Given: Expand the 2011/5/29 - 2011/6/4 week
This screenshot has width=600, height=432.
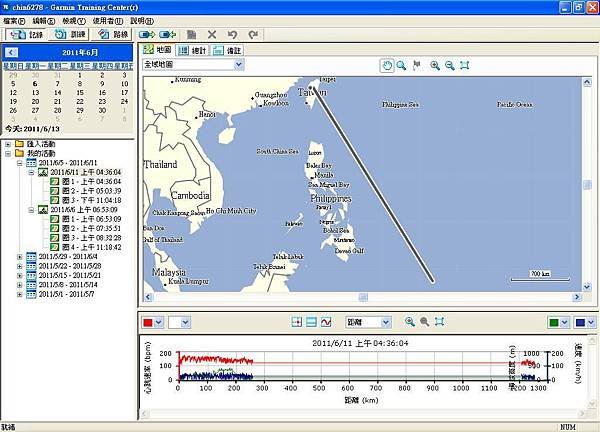Looking at the screenshot, I should pos(20,257).
